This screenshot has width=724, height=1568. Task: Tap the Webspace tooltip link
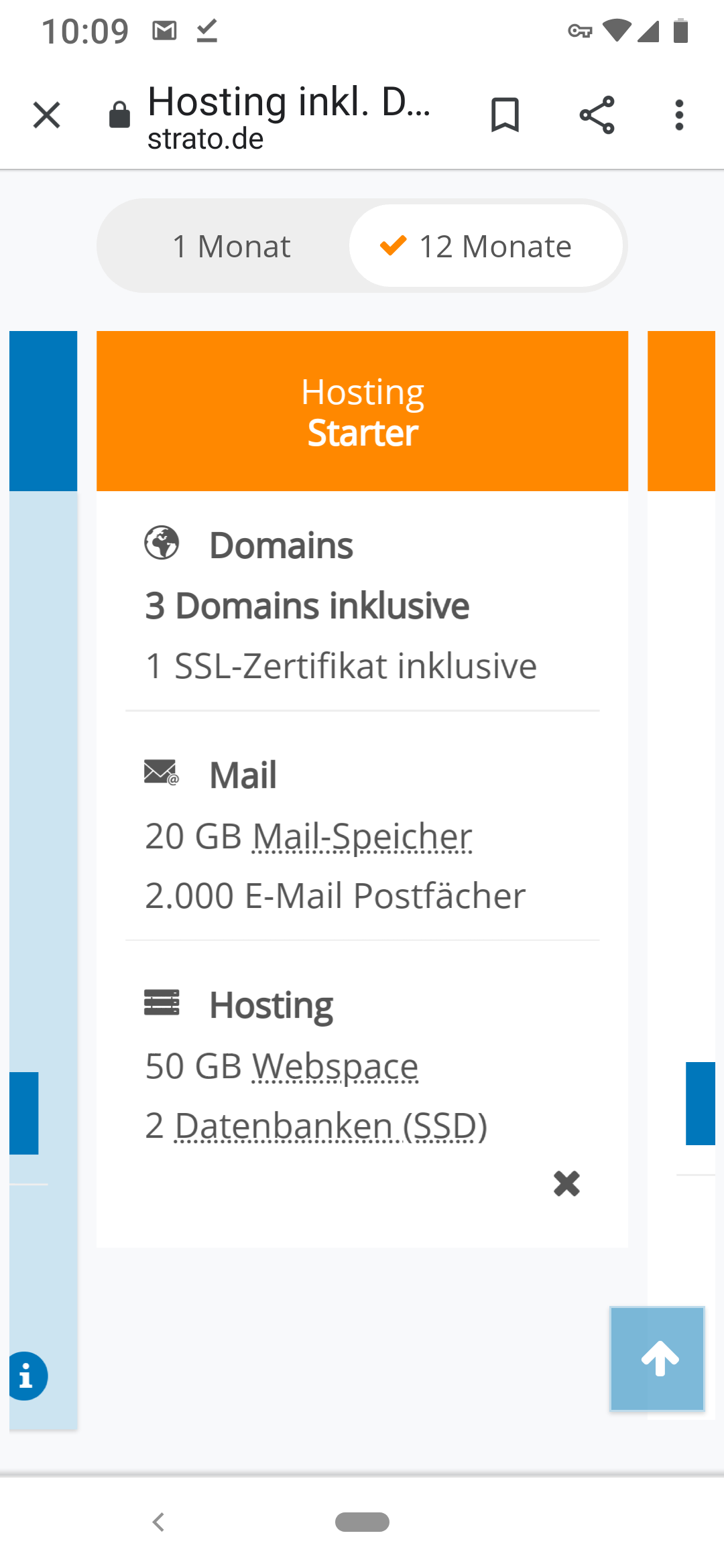(335, 1066)
